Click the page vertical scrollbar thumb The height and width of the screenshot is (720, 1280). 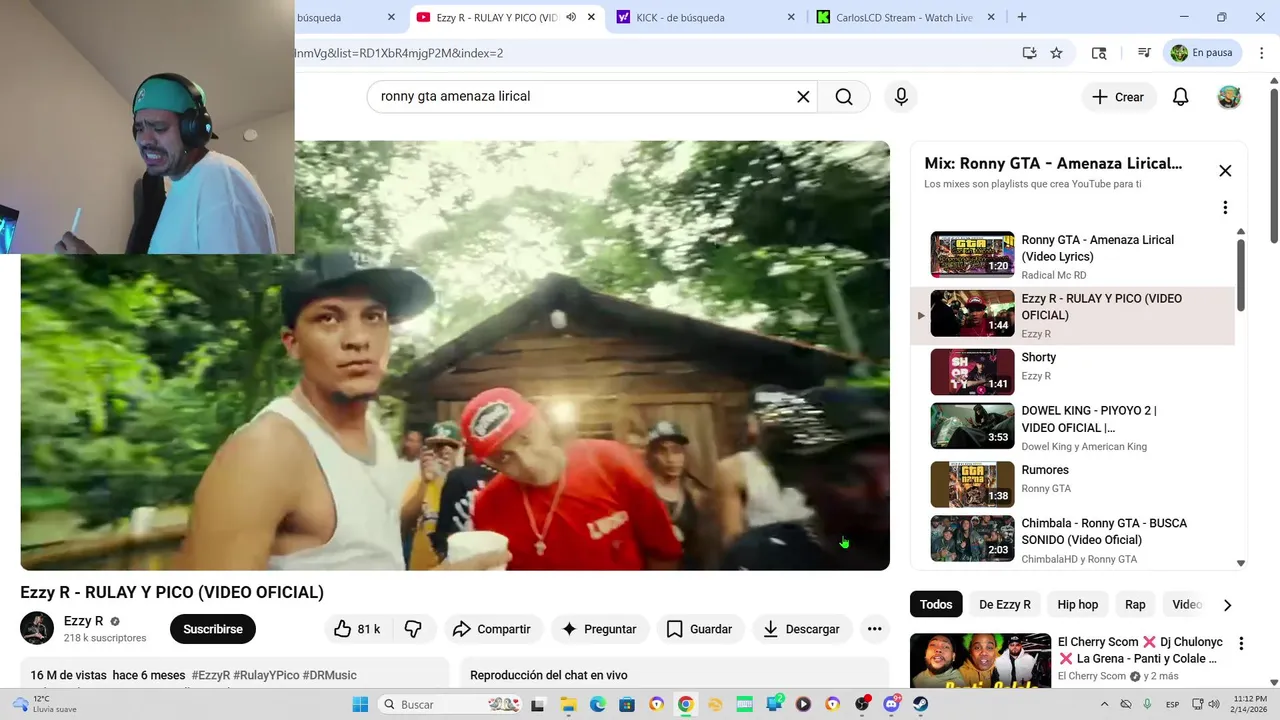tap(1273, 165)
